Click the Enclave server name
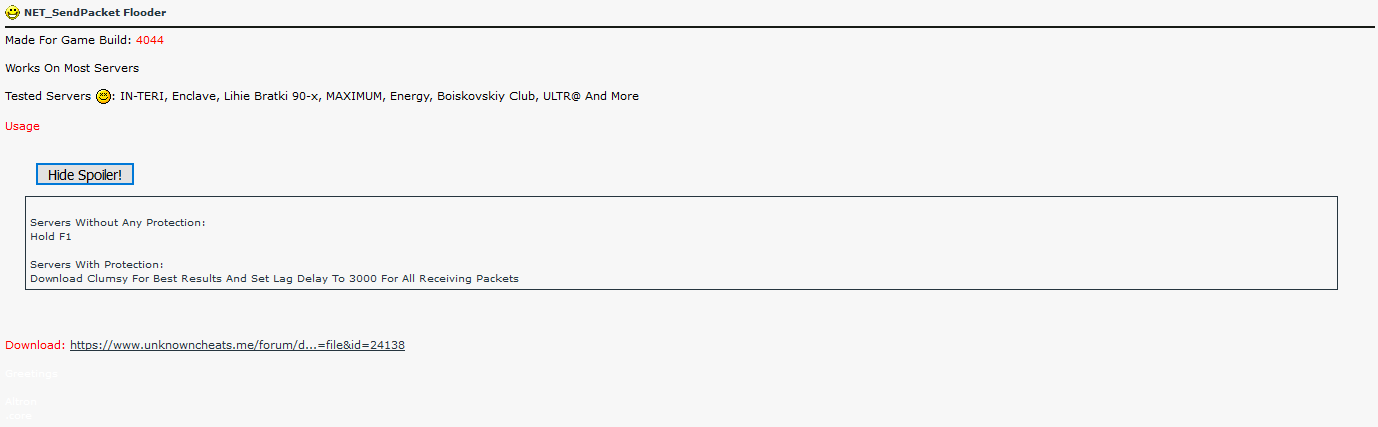 point(192,96)
